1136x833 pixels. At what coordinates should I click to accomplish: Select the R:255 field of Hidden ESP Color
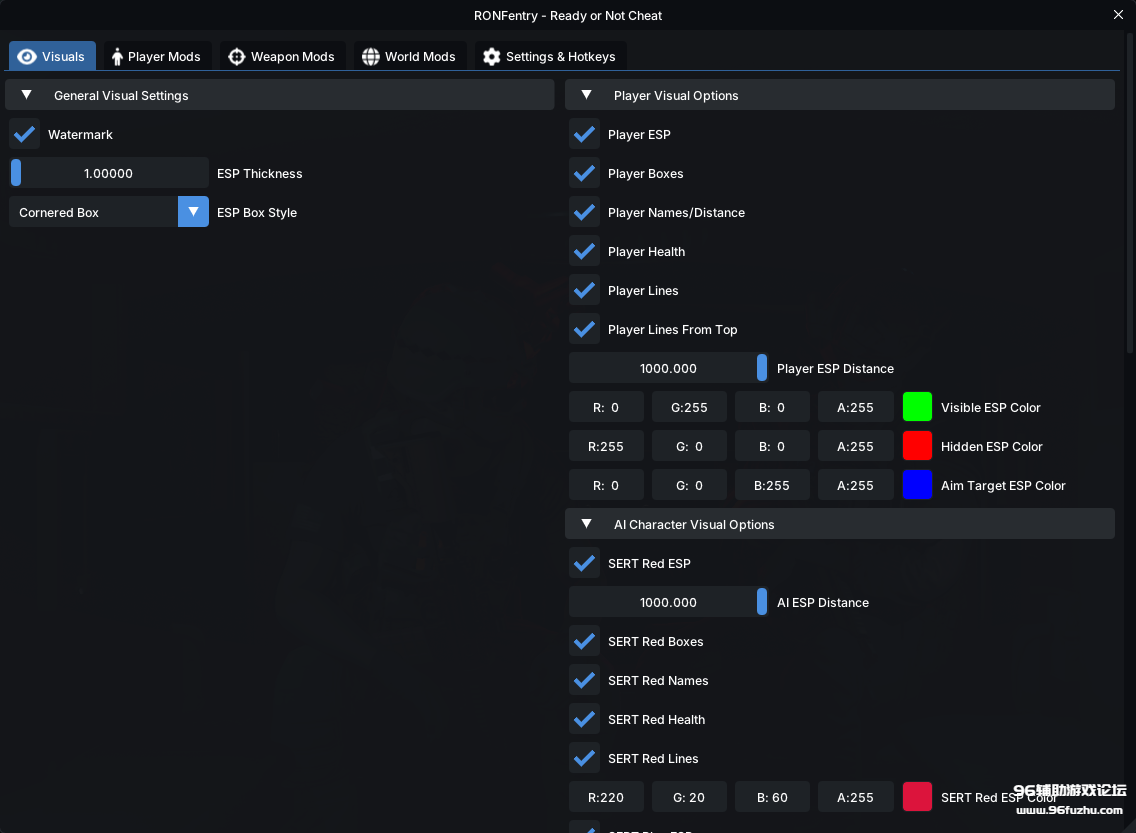[606, 446]
